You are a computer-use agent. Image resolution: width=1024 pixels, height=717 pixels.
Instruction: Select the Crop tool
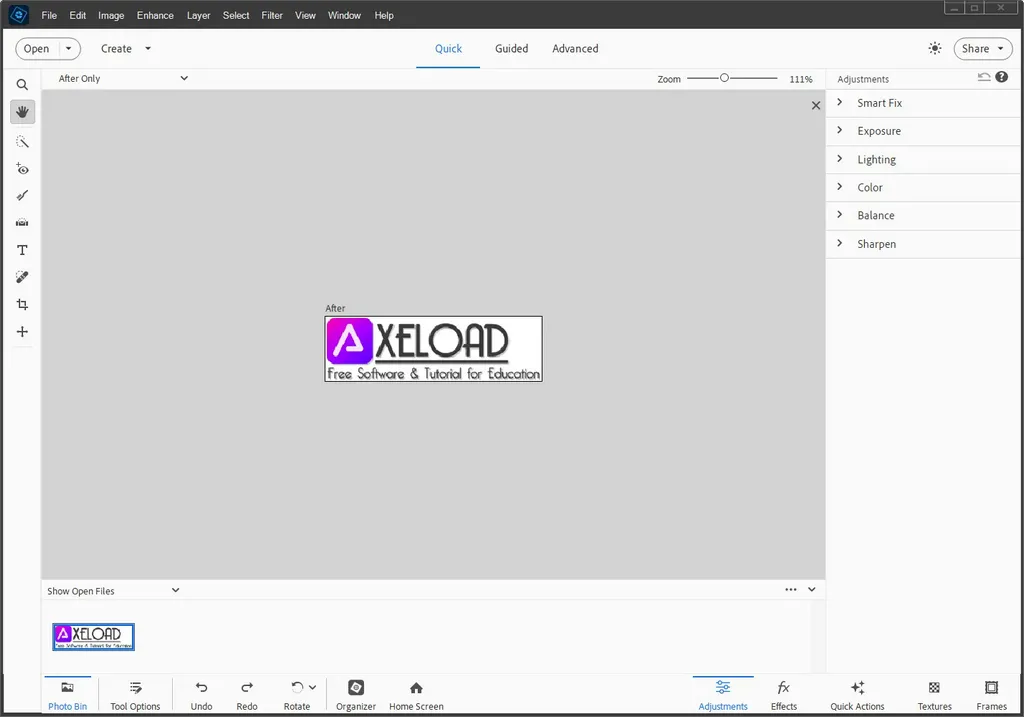pyautogui.click(x=22, y=304)
